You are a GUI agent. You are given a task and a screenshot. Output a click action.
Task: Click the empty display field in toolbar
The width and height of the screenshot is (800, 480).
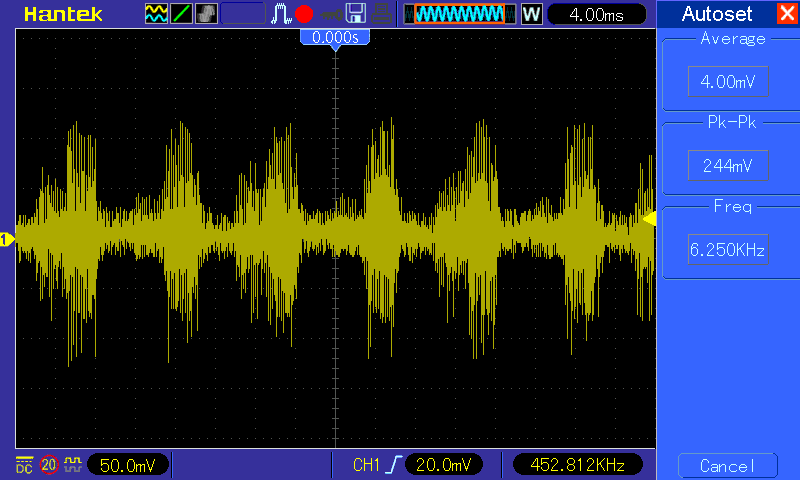[243, 14]
